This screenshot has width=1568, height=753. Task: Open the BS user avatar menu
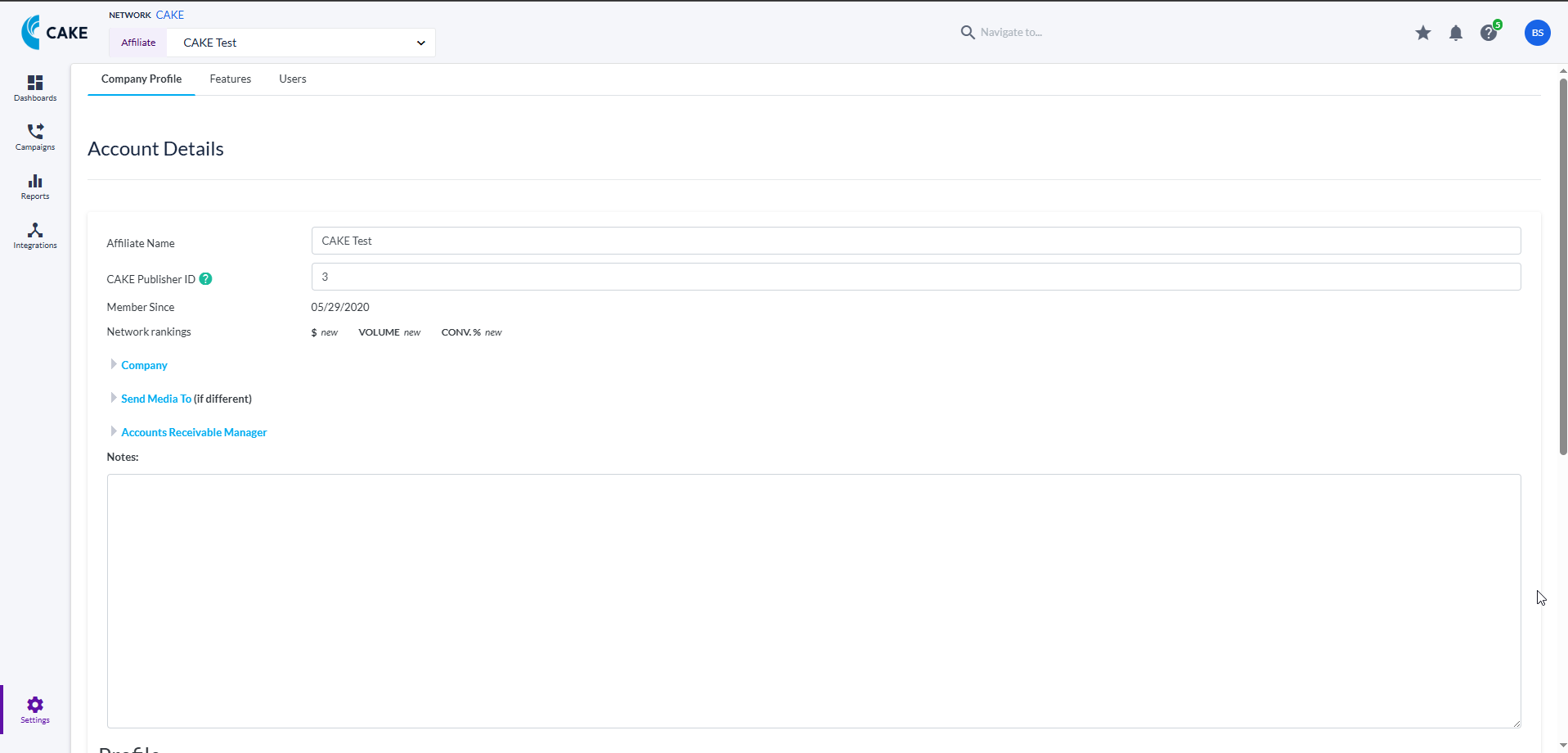click(x=1538, y=33)
